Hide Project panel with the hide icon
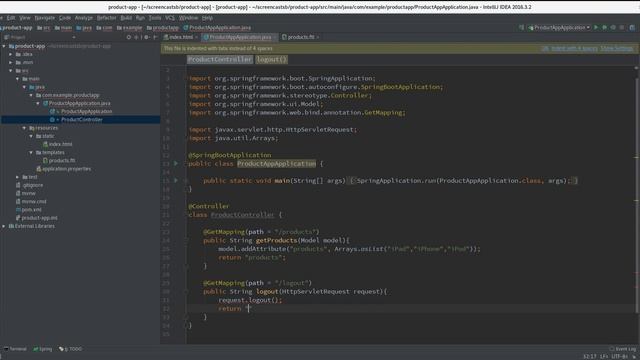Screen dimensions: 640x360 155,37
